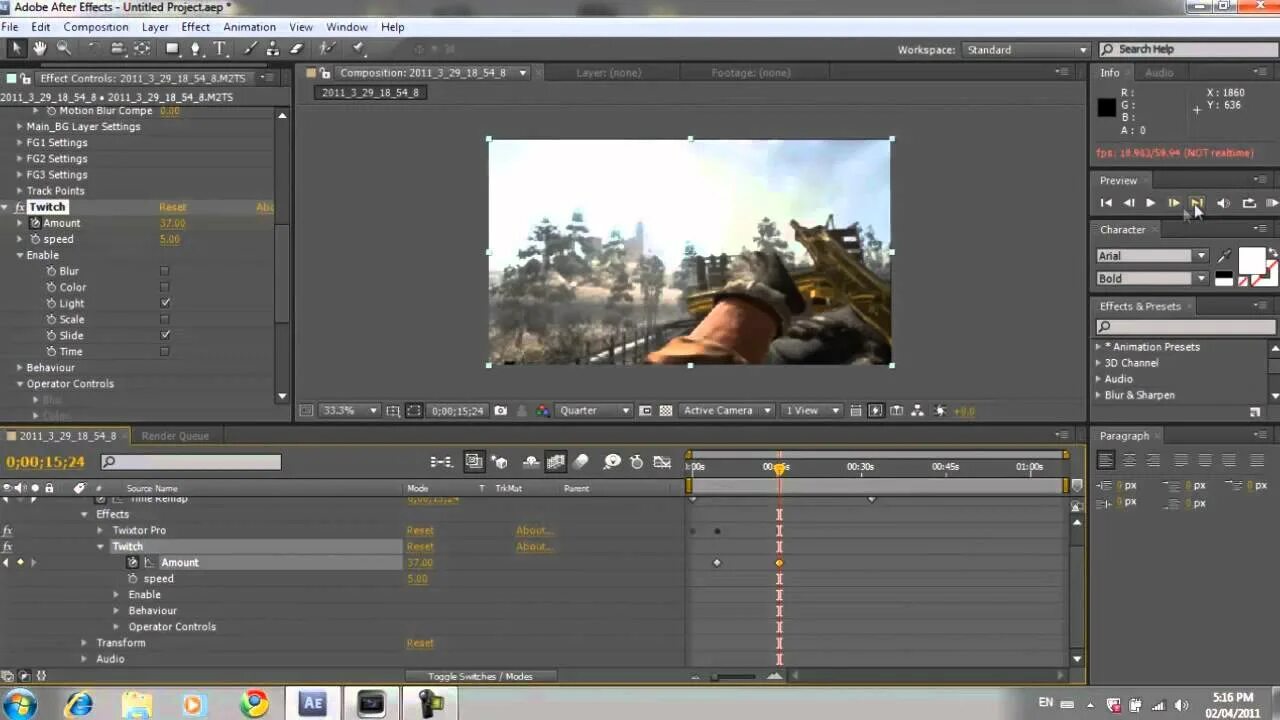The image size is (1280, 720).
Task: Take a snapshot with the camera icon
Action: click(501, 410)
